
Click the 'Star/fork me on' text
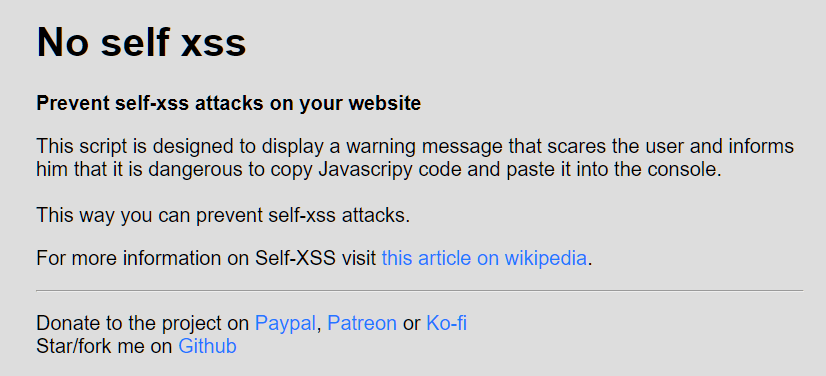point(104,346)
